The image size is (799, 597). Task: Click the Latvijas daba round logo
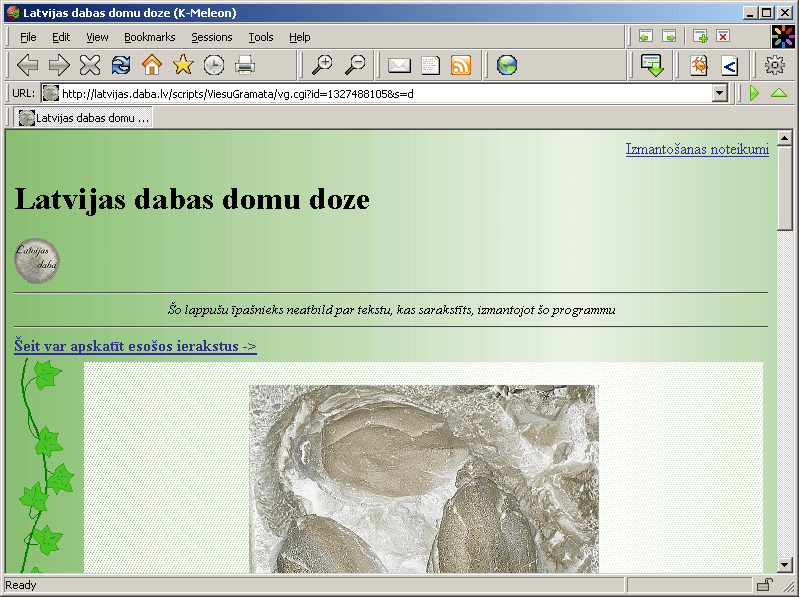[37, 260]
